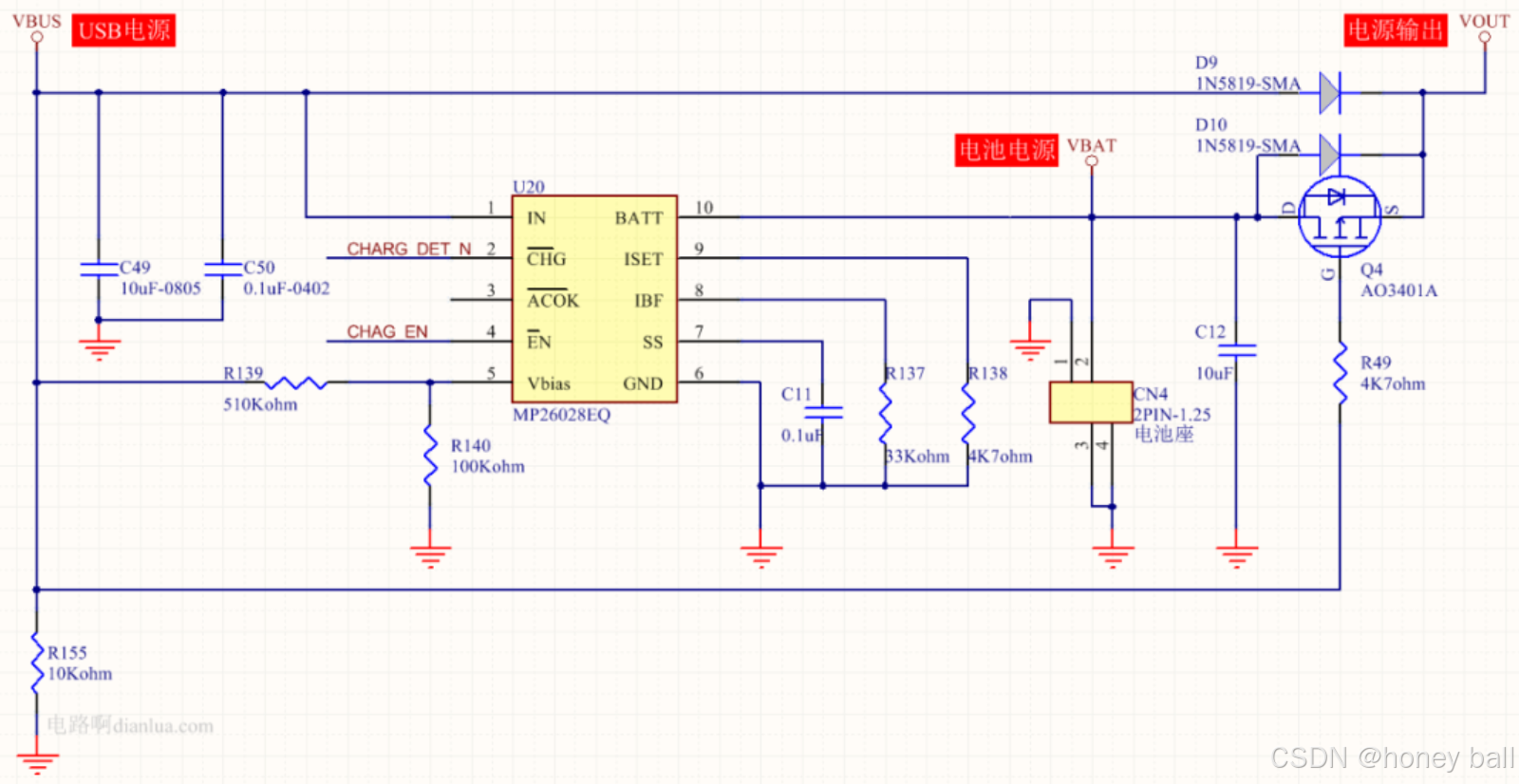Click the VBAT power port circle
1519x784 pixels.
point(1092,161)
